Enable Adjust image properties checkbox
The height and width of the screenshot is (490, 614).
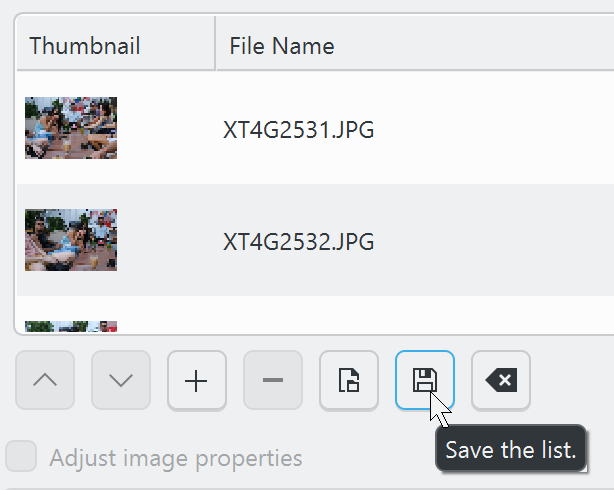pyautogui.click(x=21, y=456)
